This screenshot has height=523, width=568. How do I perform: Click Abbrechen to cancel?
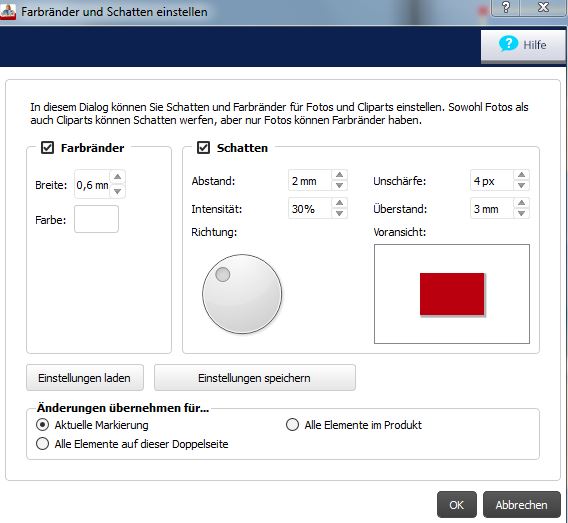pyautogui.click(x=522, y=505)
